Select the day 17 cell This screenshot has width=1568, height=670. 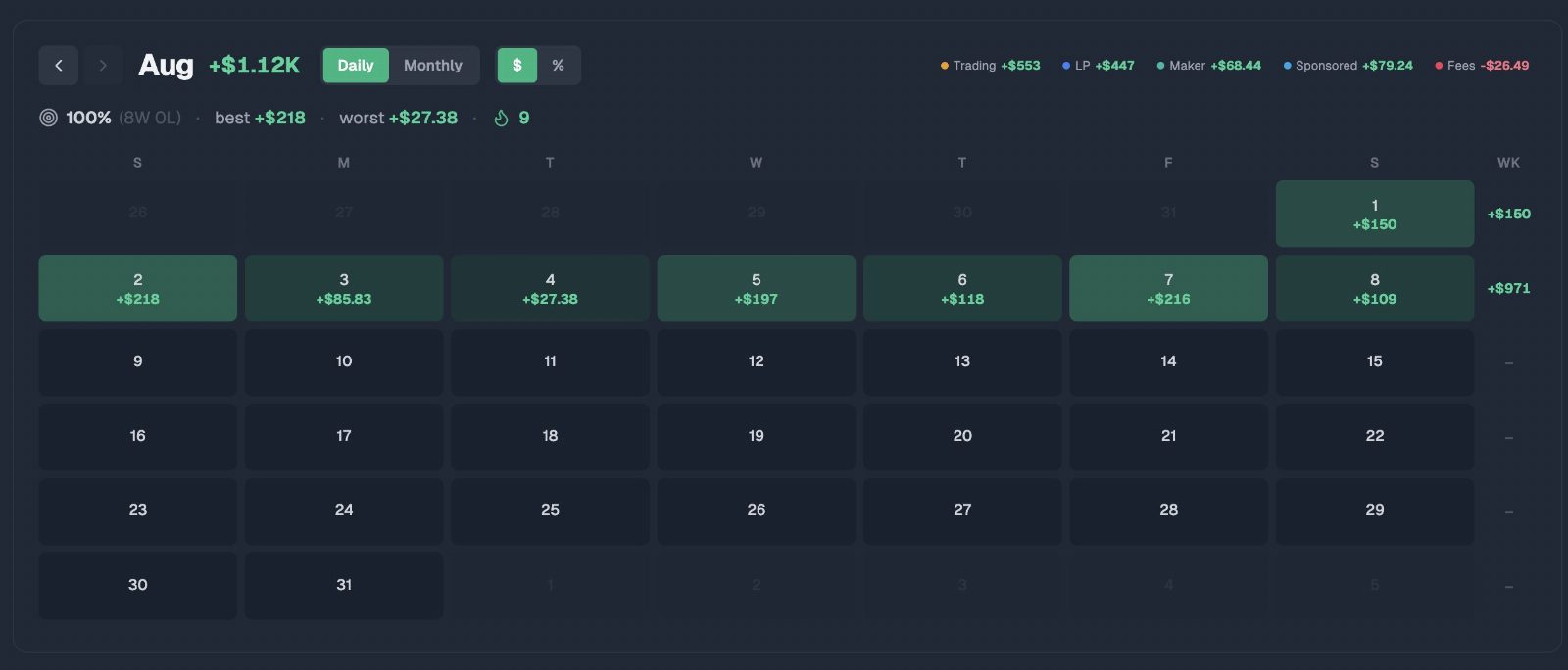pyautogui.click(x=344, y=437)
